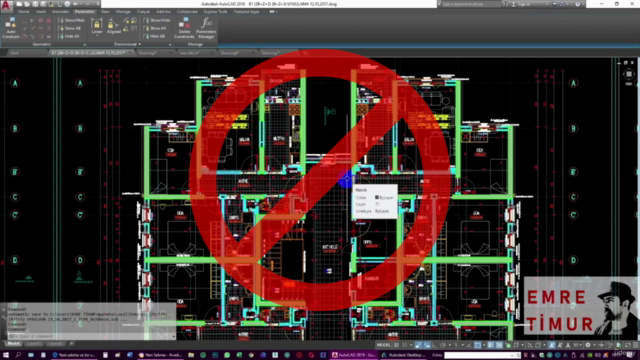Click the workspace switching gear icon
Image resolution: width=640 pixels, height=360 pixels.
pos(588,345)
